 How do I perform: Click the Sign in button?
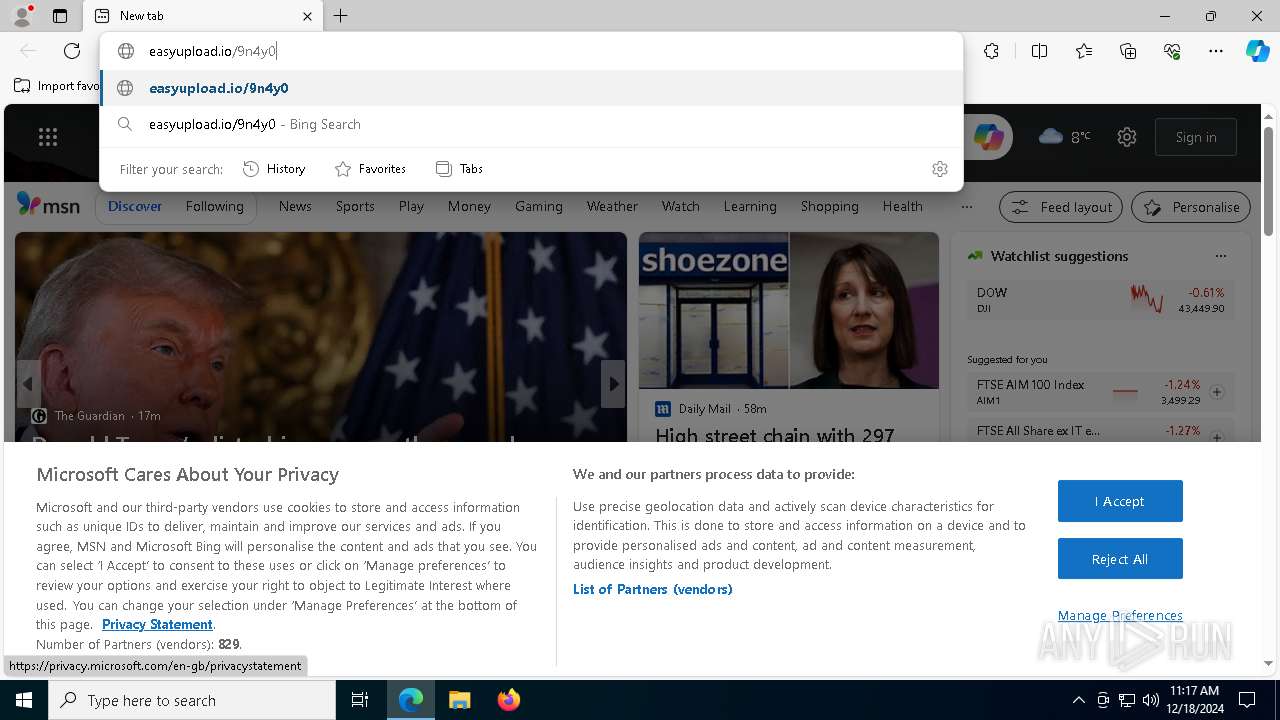[x=1196, y=137]
